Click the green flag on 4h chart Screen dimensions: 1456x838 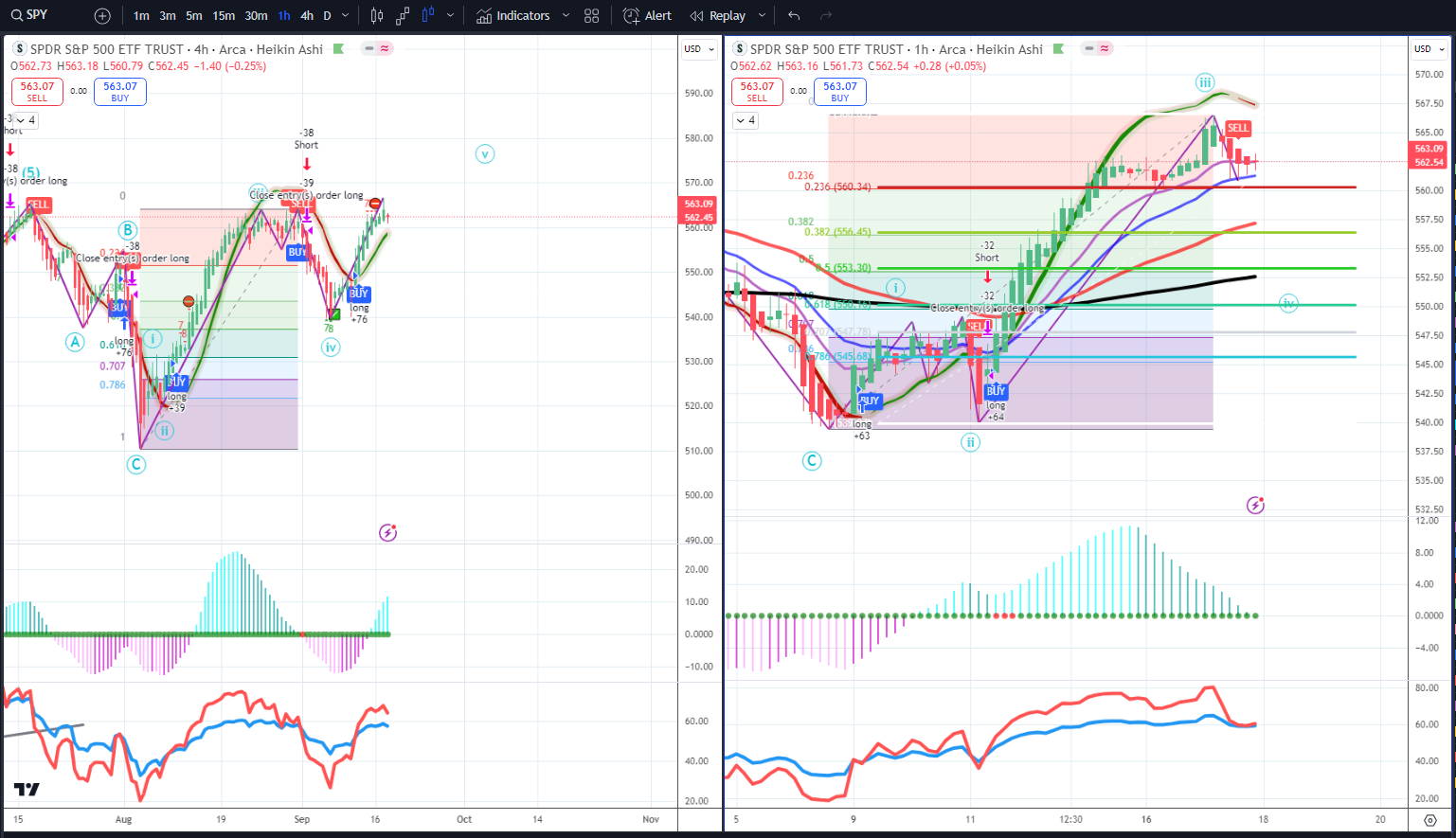point(338,49)
